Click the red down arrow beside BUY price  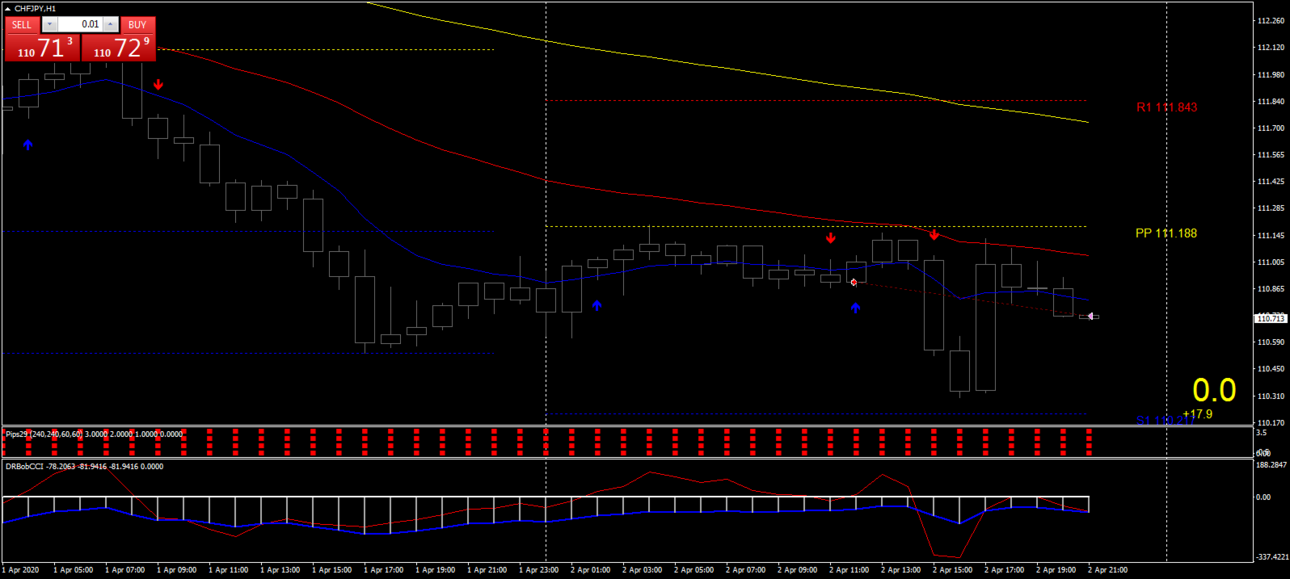tap(158, 86)
